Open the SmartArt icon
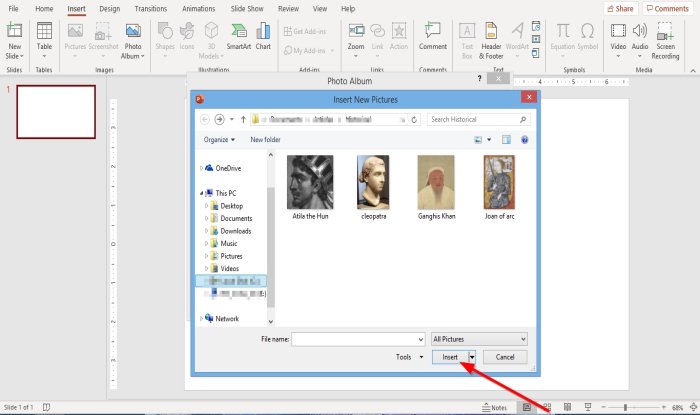This screenshot has width=700, height=415. pos(239,31)
